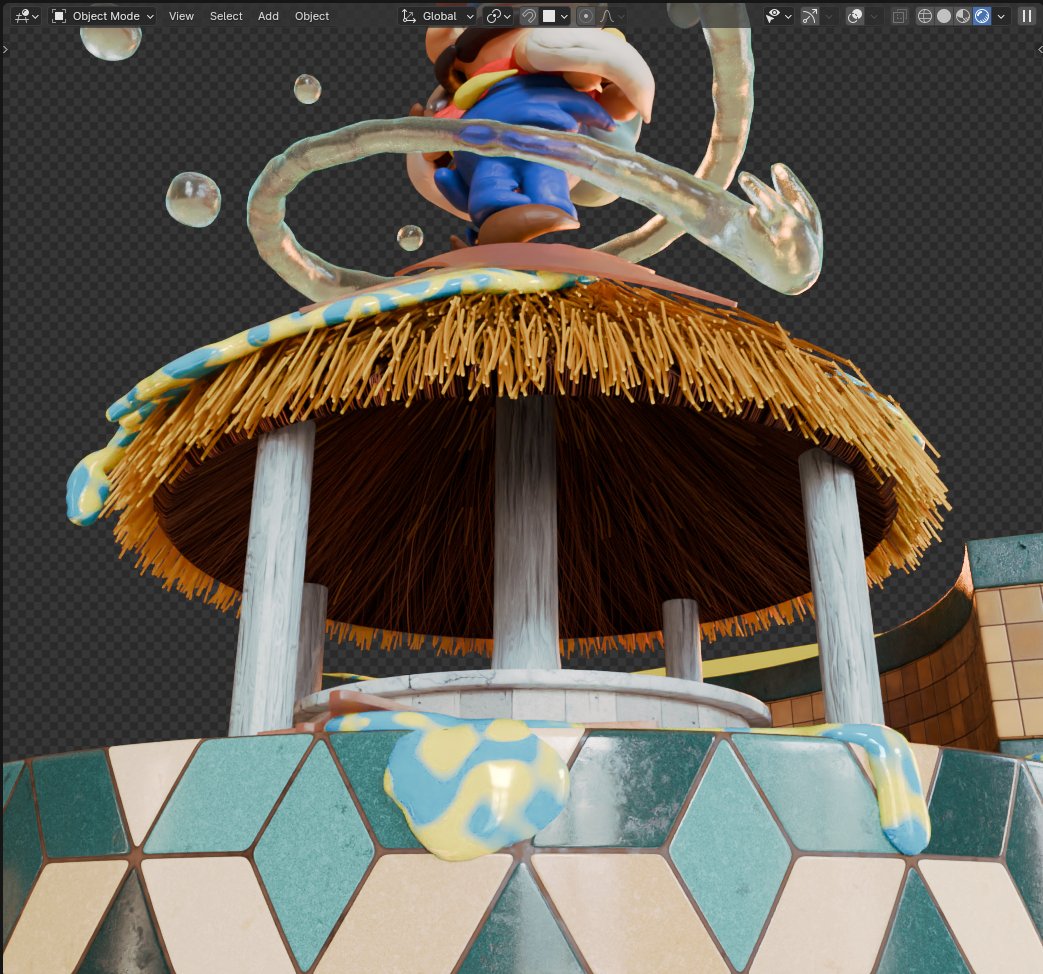Switch to material preview shading
1043x974 pixels.
(x=963, y=16)
